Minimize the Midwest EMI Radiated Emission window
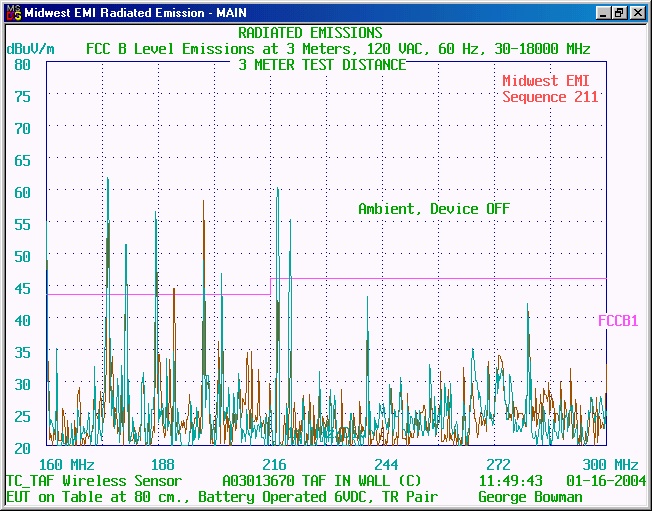 (603, 13)
